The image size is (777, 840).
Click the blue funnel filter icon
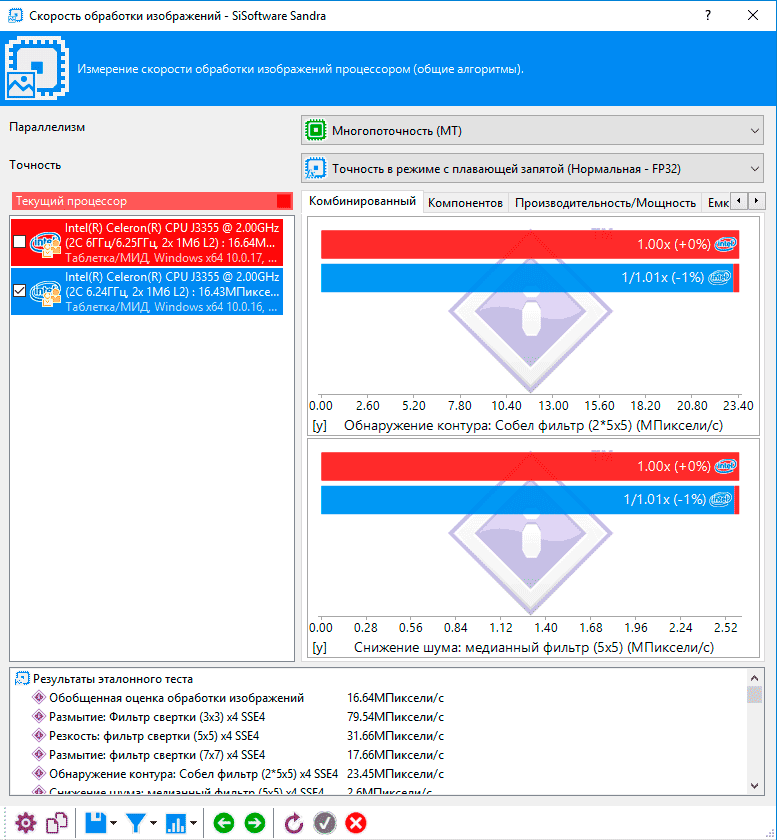point(136,823)
